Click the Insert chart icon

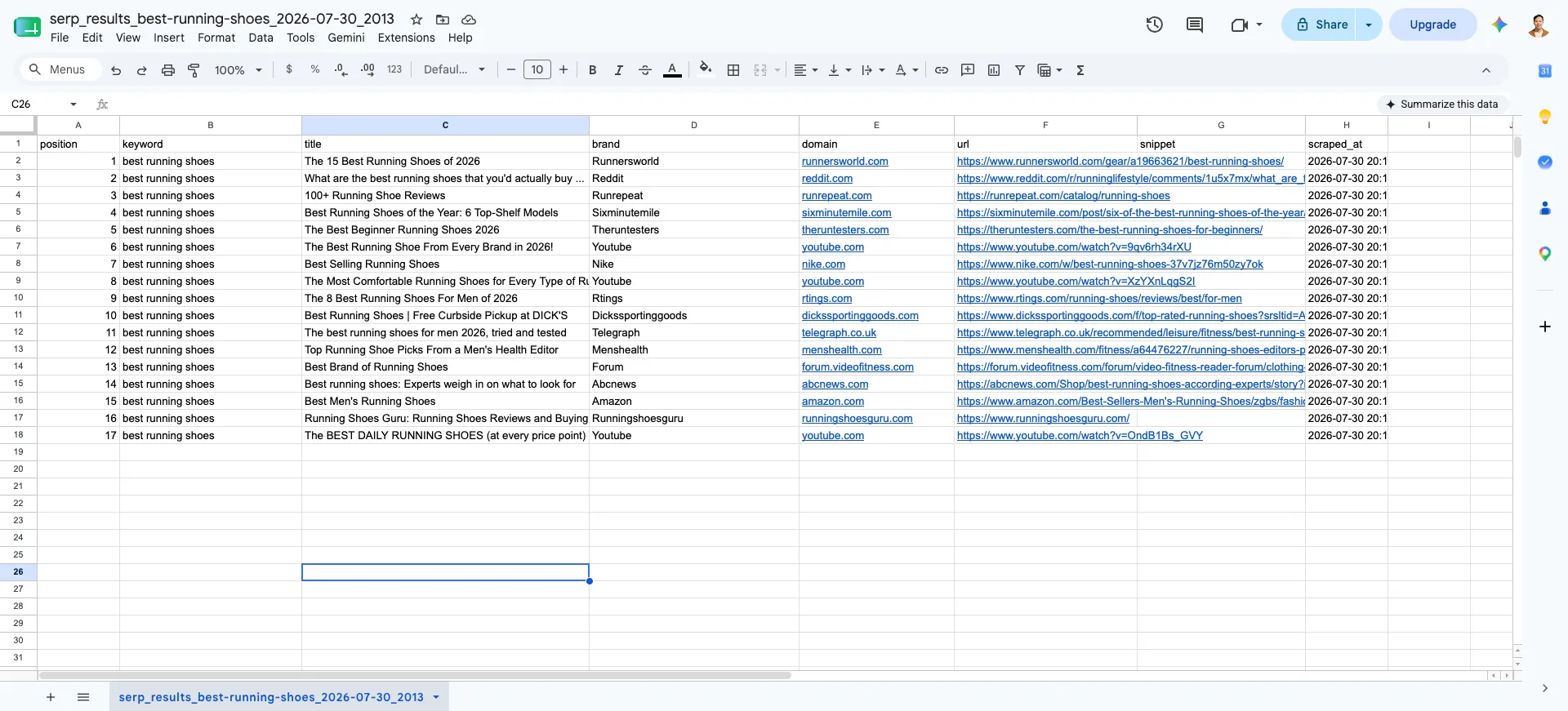pyautogui.click(x=994, y=70)
